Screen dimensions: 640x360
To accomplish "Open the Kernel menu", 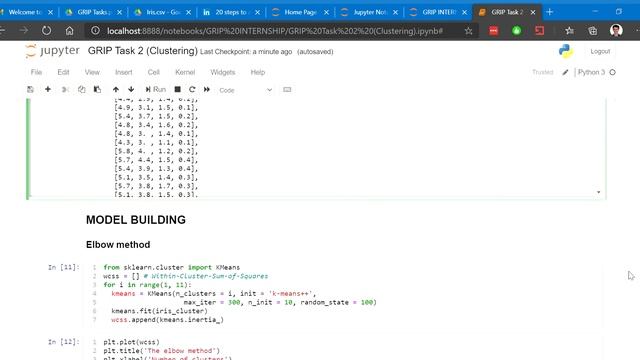I will pos(185,72).
